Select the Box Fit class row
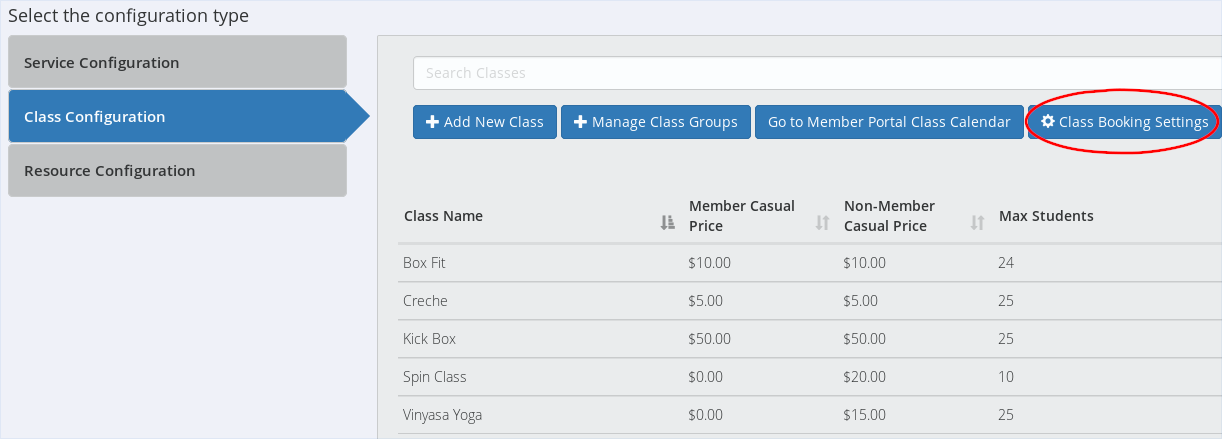 pos(426,263)
